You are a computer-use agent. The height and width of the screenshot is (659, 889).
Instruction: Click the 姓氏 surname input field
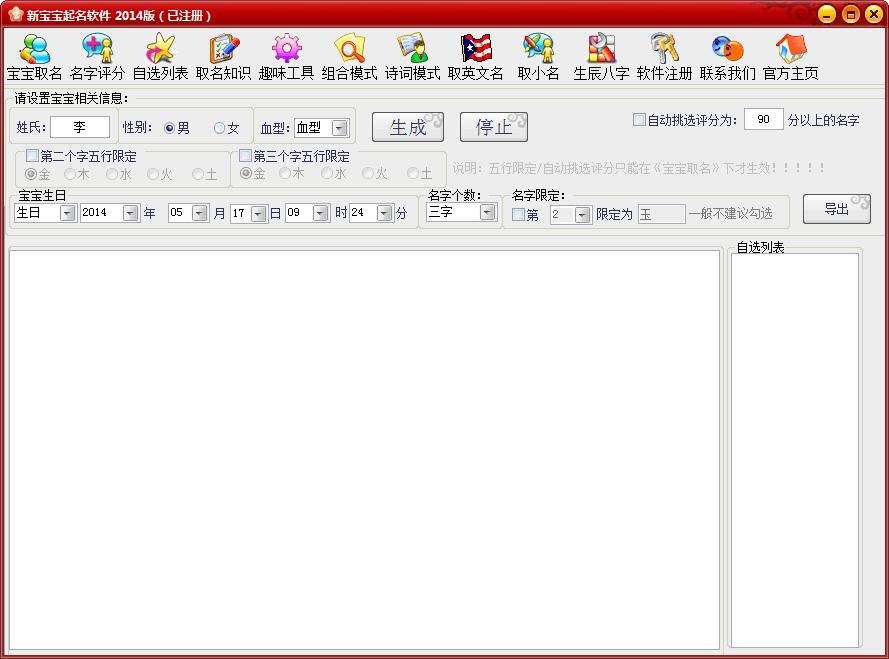(79, 127)
